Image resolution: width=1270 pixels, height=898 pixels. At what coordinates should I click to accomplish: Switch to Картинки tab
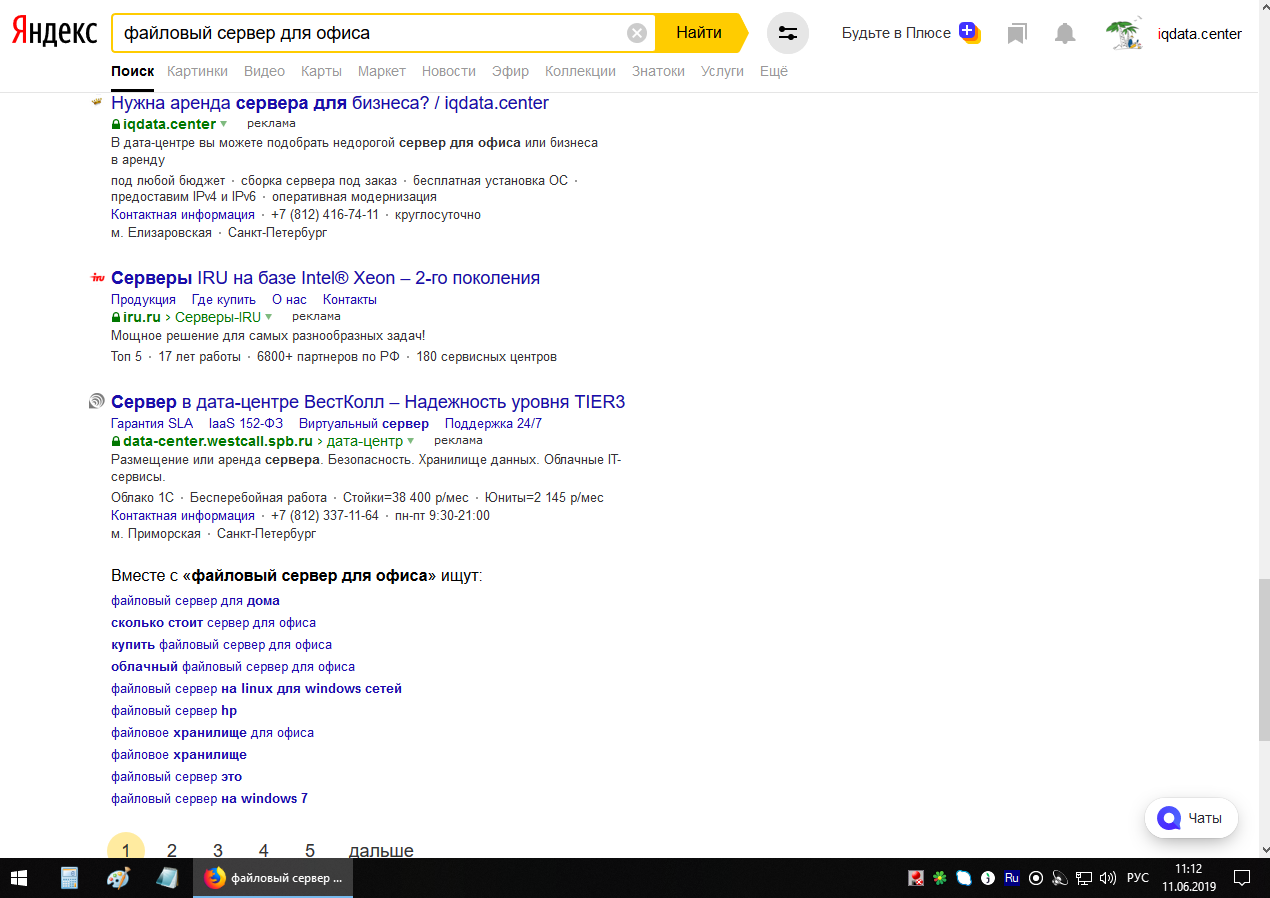tap(198, 71)
